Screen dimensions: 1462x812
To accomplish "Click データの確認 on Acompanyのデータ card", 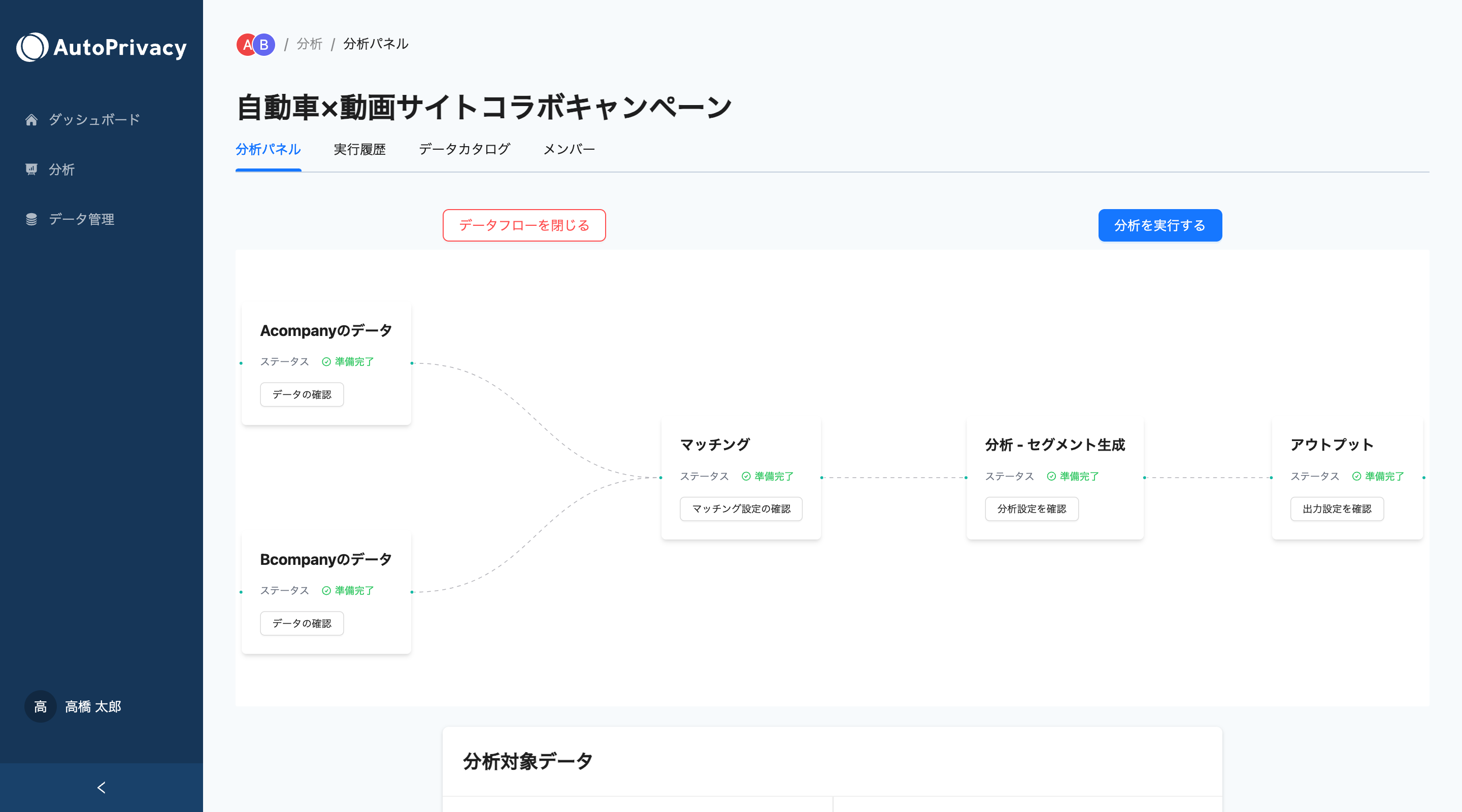I will tap(302, 394).
